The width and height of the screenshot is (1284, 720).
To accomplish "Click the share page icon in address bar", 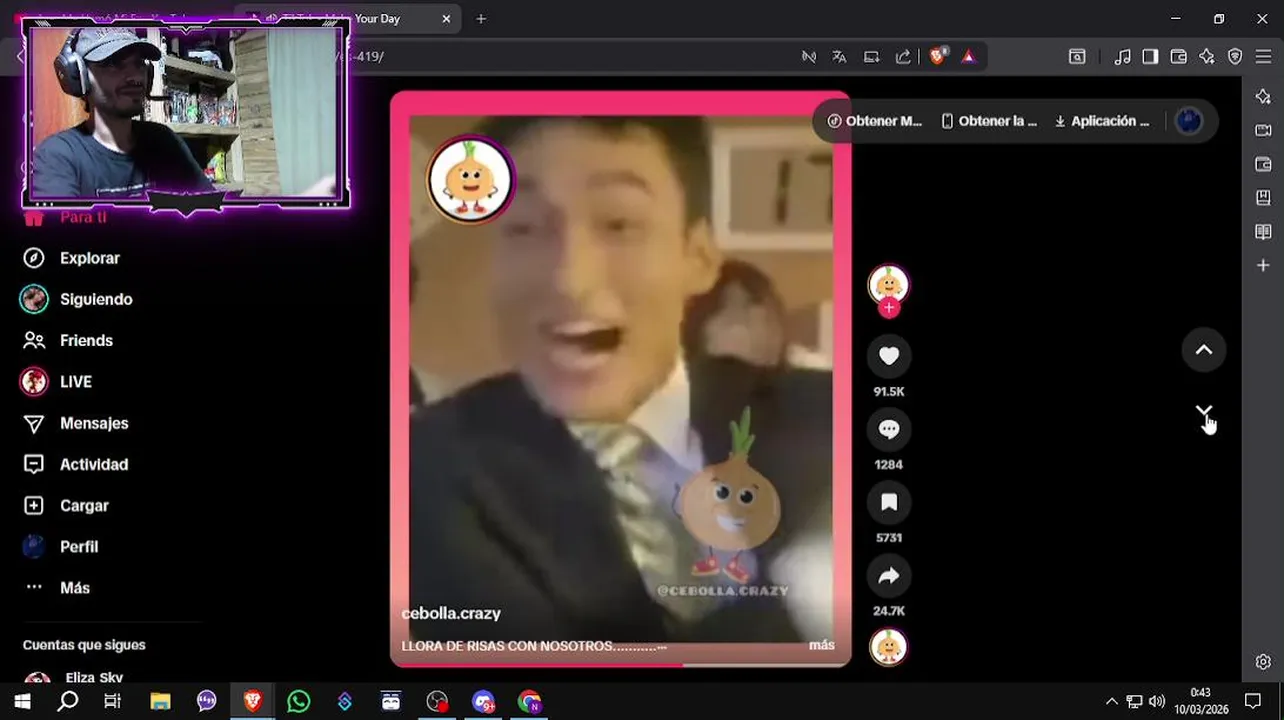I will (903, 57).
